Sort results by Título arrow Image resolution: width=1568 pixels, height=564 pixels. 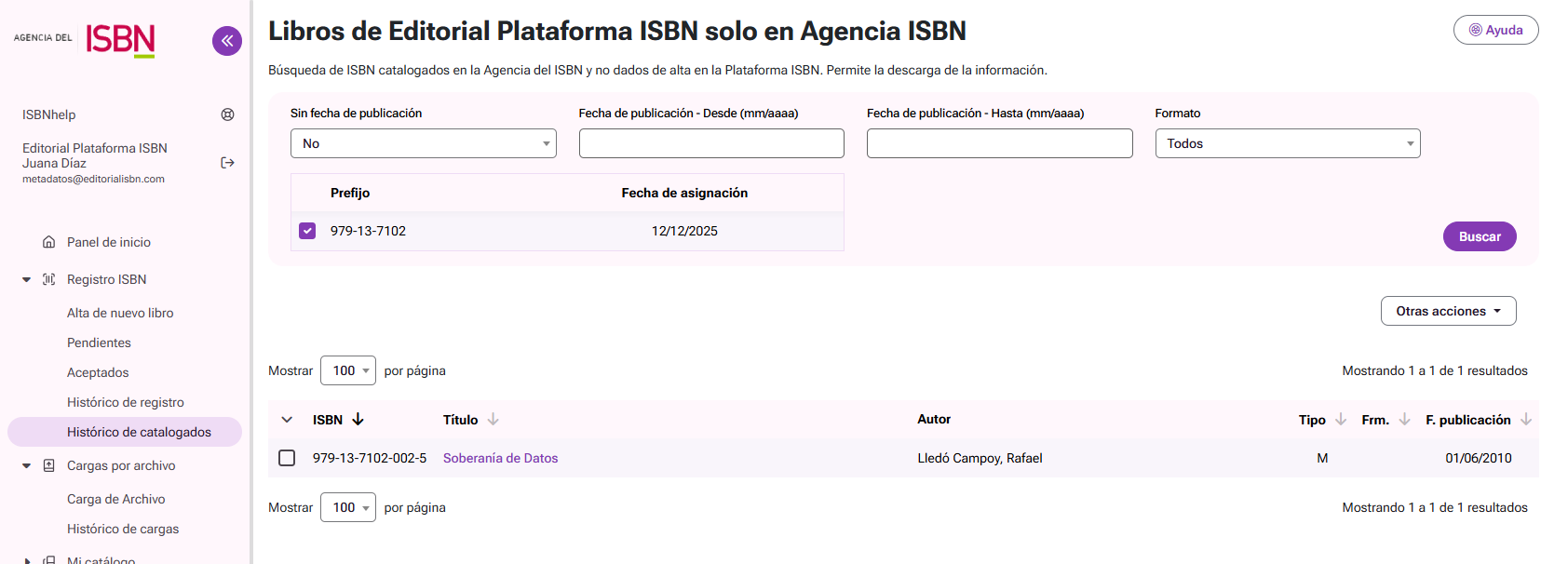coord(493,420)
